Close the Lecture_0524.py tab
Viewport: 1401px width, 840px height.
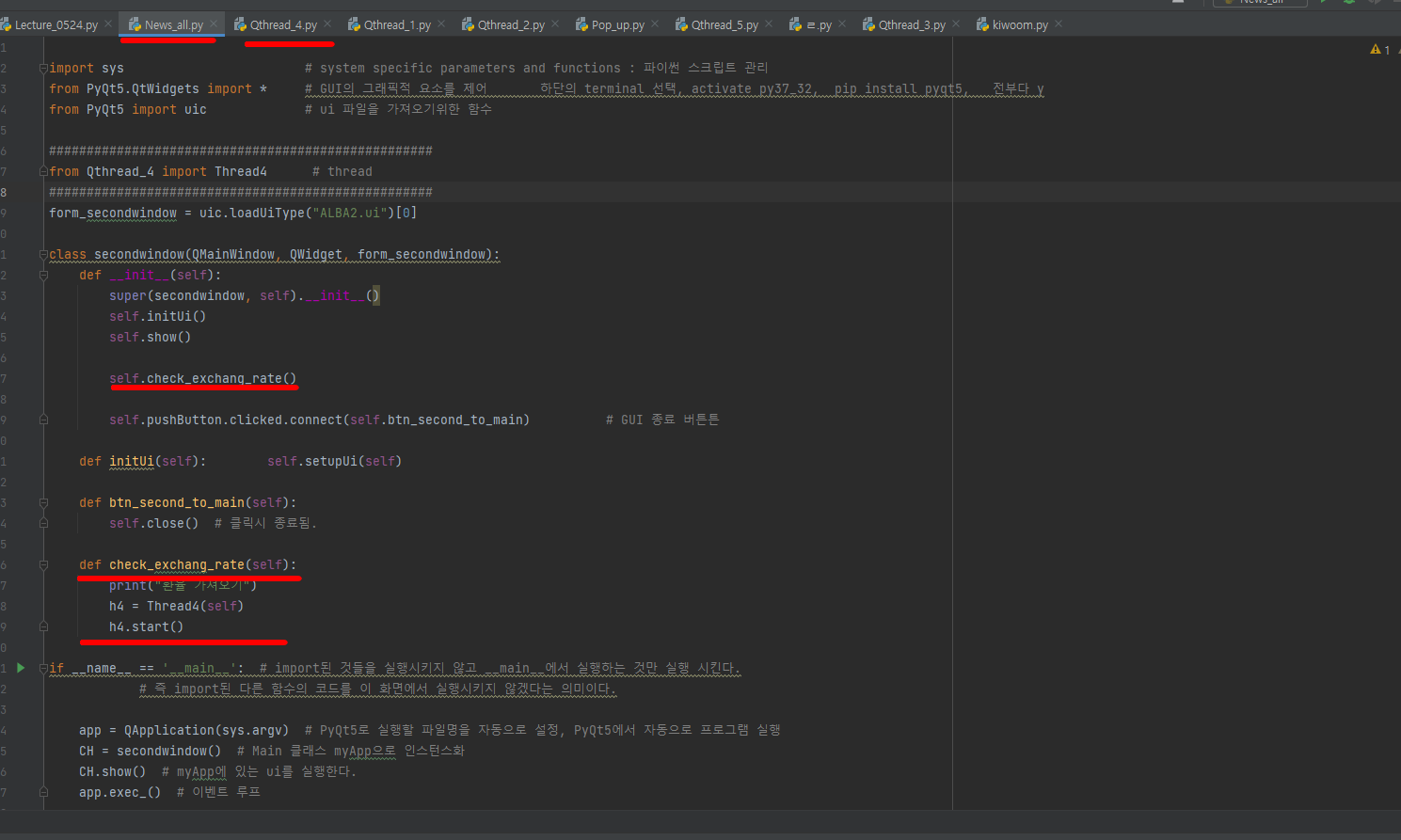[x=108, y=24]
